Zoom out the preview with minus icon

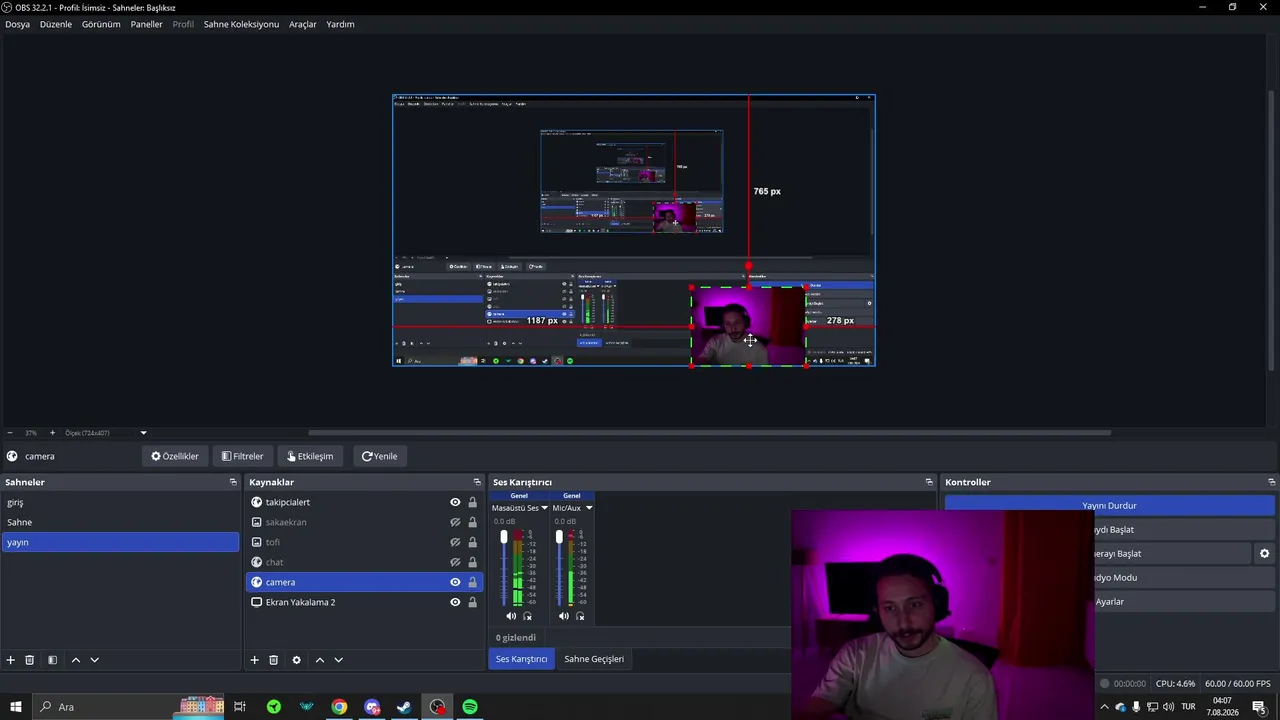(x=10, y=433)
